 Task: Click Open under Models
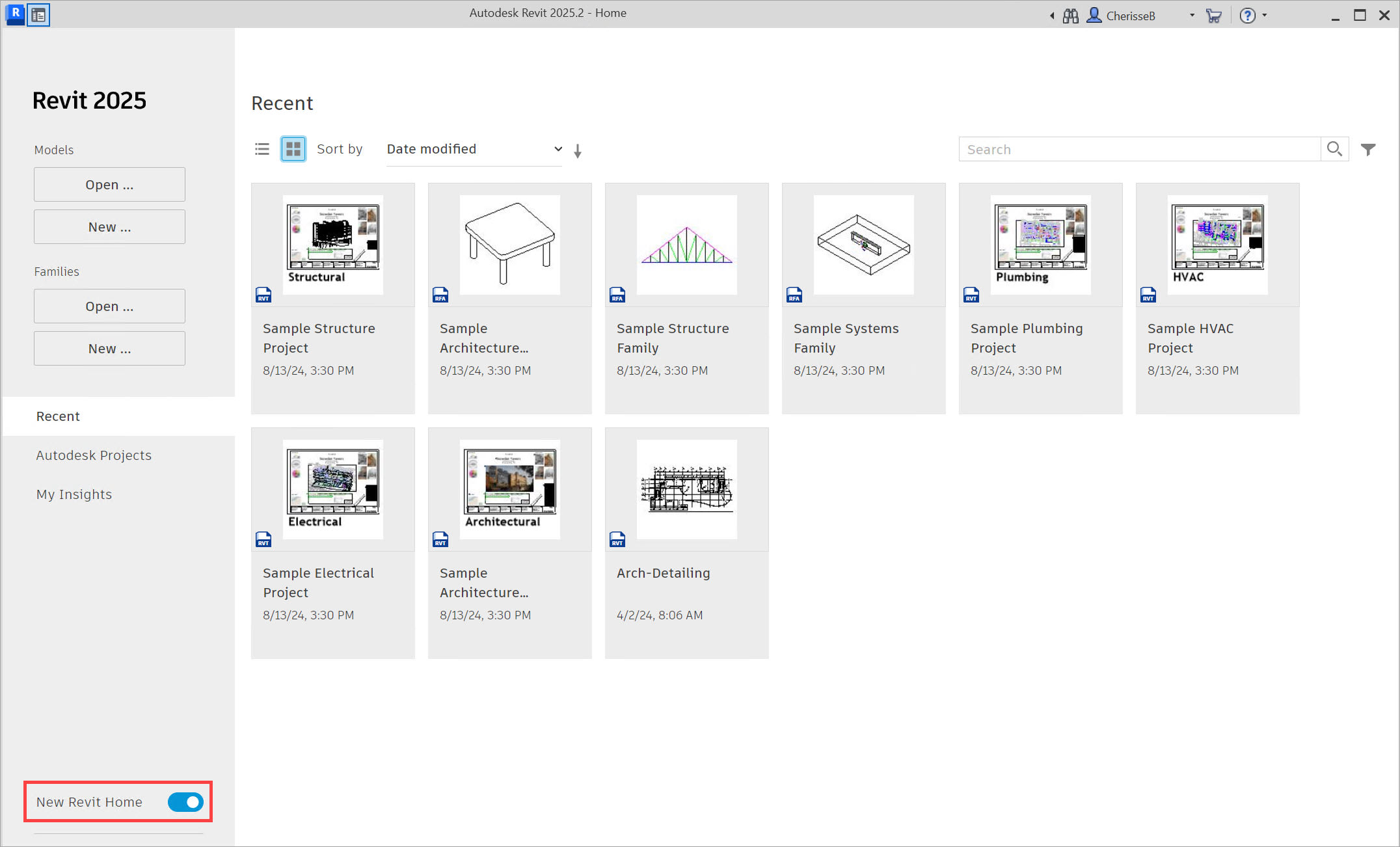pos(109,184)
